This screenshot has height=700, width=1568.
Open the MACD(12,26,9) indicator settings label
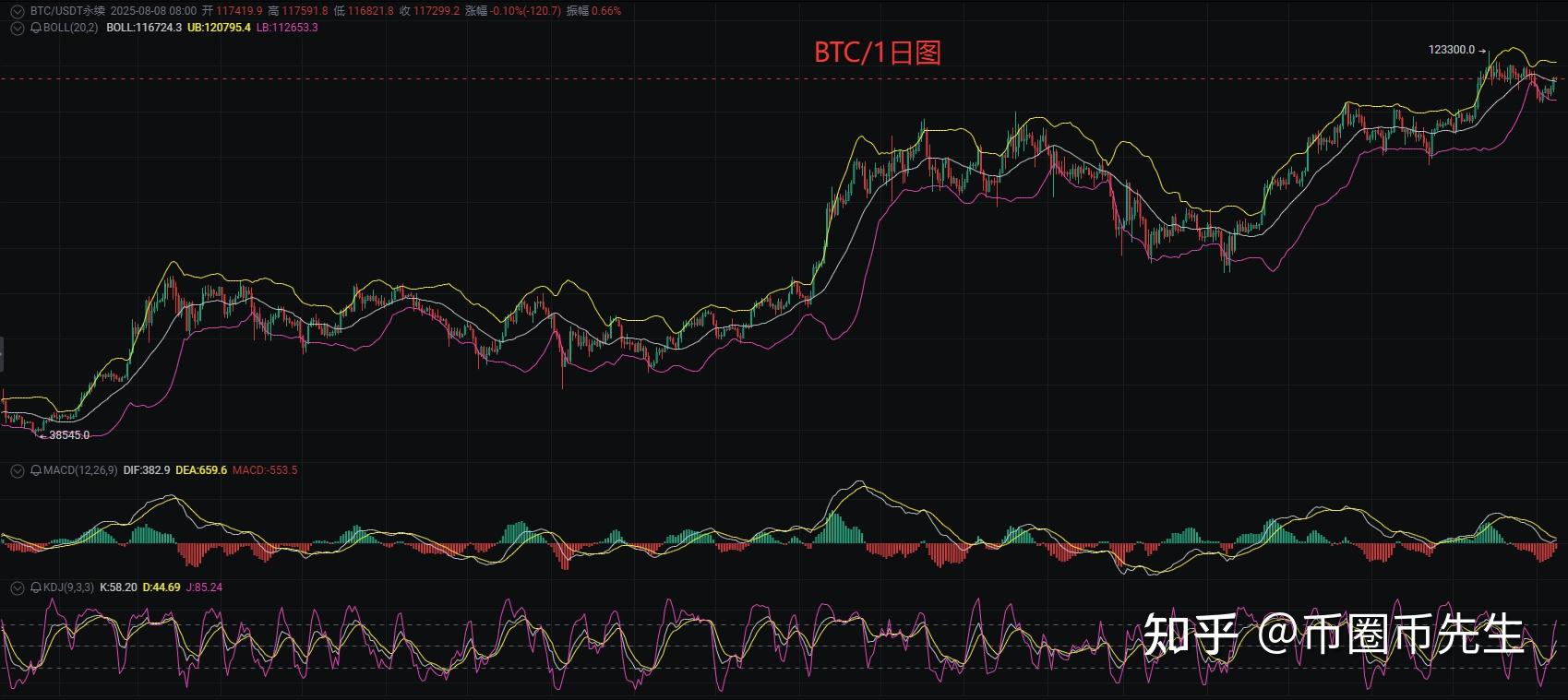pyautogui.click(x=79, y=470)
